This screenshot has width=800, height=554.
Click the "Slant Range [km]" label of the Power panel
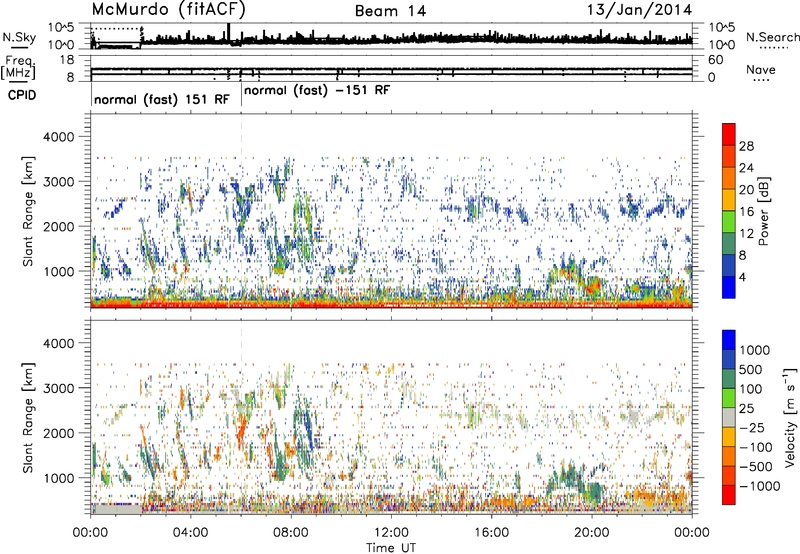pyautogui.click(x=28, y=211)
